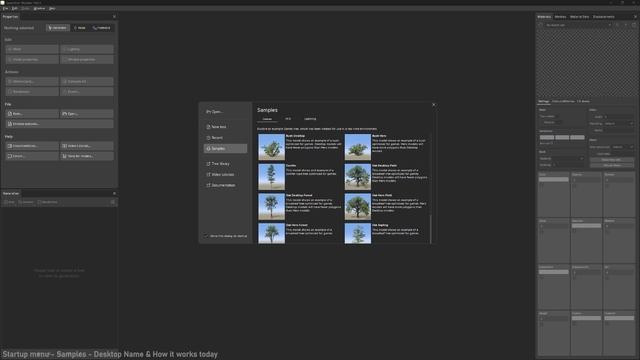Click the Generator mode button

point(58,28)
